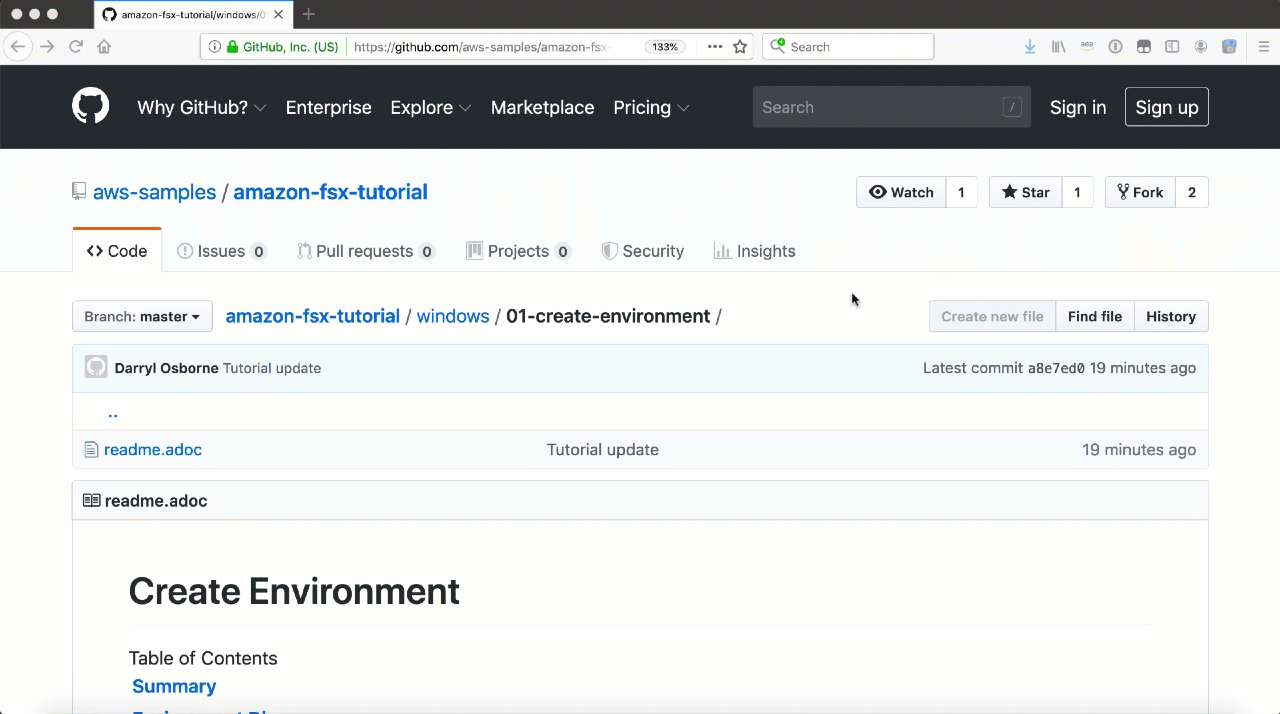Screen dimensions: 1280x714
Task: Go to the windows folder in breadcrumb
Action: point(453,316)
